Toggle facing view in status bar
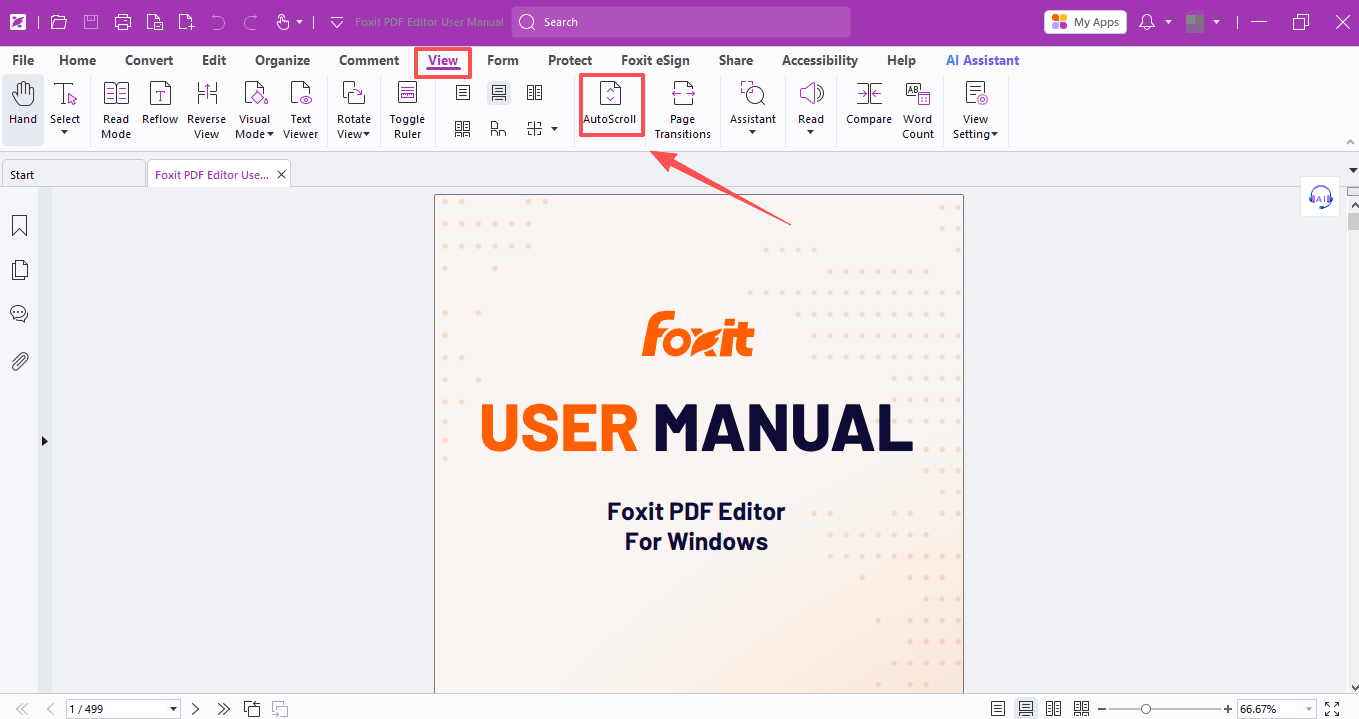Viewport: 1359px width, 719px height. pyautogui.click(x=1053, y=709)
